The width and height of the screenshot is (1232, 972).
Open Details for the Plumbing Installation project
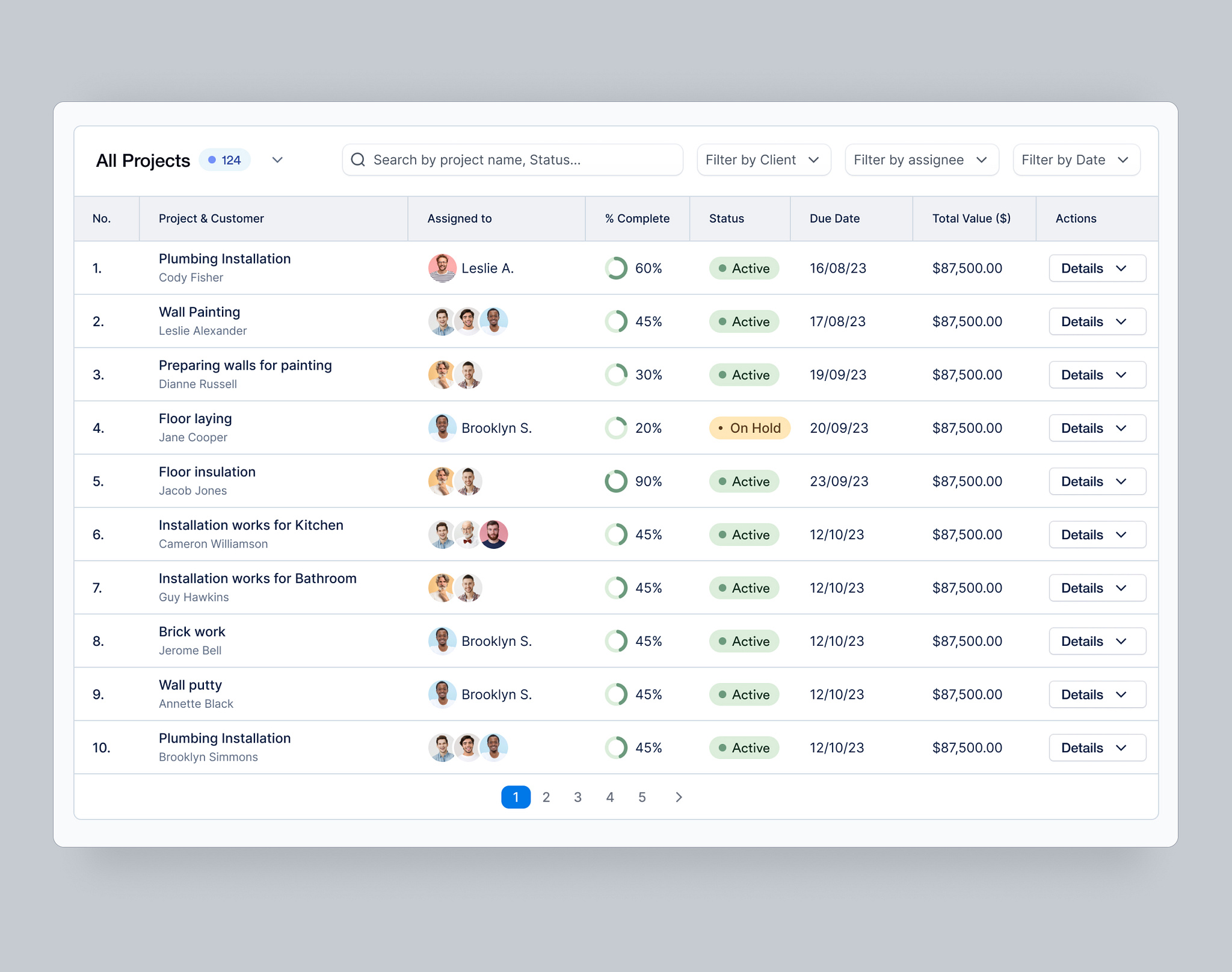[x=1097, y=268]
